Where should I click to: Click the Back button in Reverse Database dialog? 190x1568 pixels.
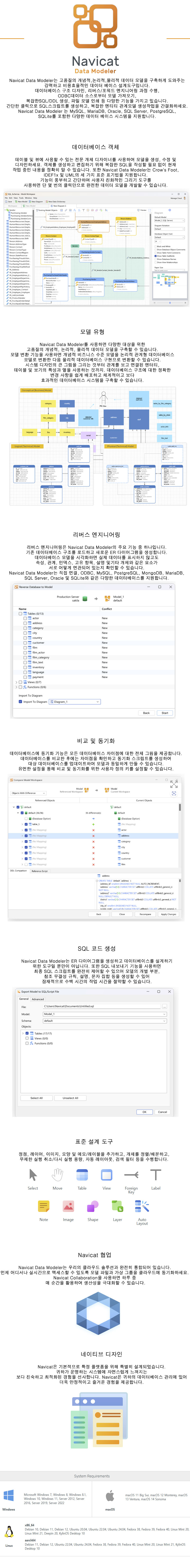pyautogui.click(x=146, y=713)
